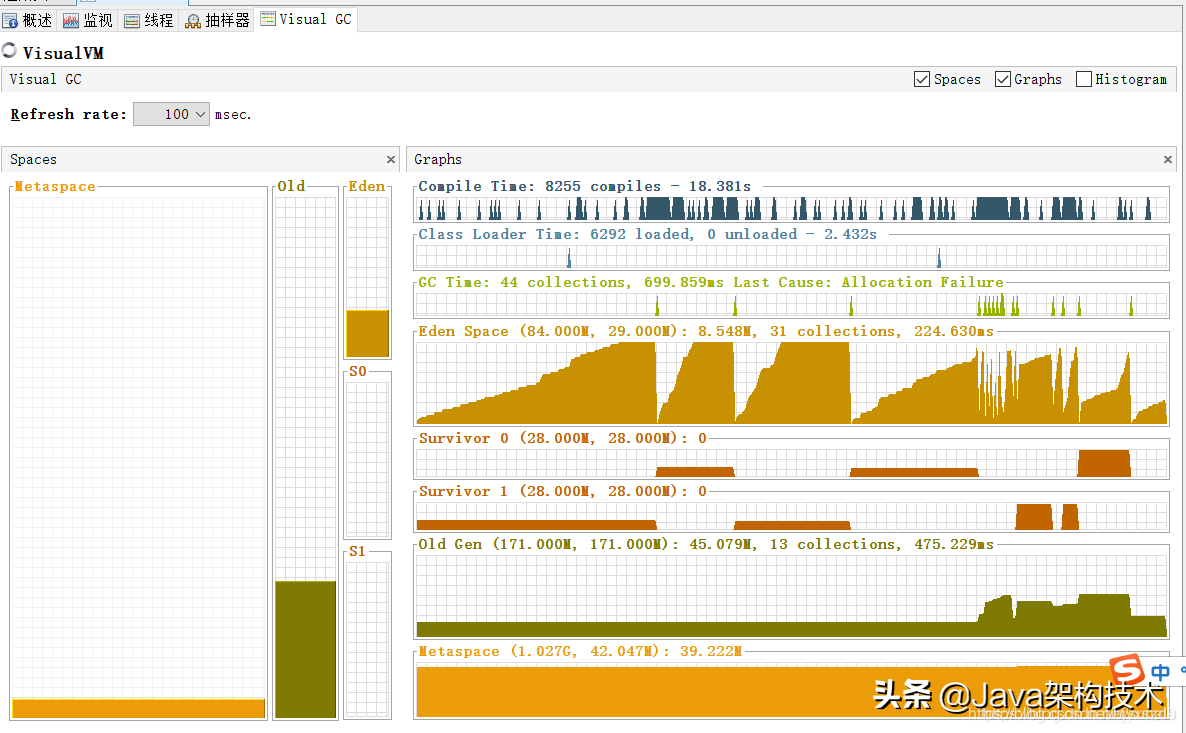This screenshot has height=733, width=1186.
Task: Click the Survivor 1 graph
Action: click(791, 516)
